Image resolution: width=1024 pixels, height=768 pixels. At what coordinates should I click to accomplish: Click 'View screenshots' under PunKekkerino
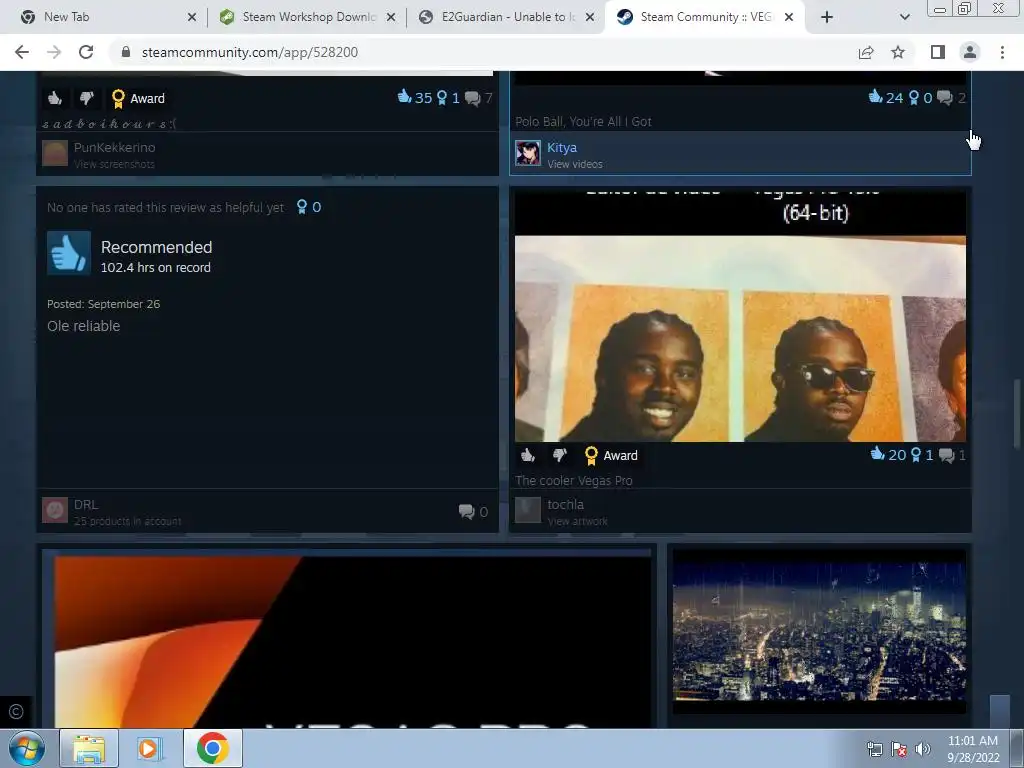(114, 164)
